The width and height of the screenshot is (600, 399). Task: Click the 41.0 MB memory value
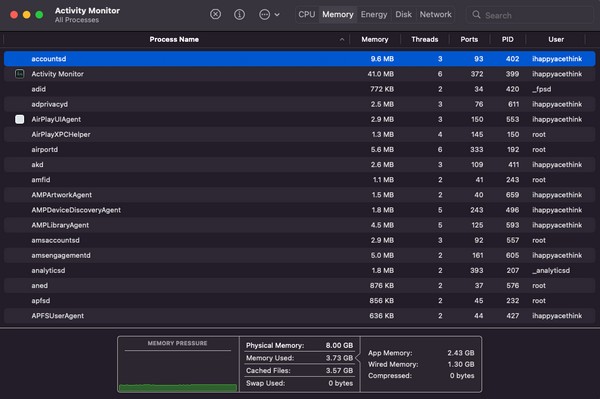(381, 74)
